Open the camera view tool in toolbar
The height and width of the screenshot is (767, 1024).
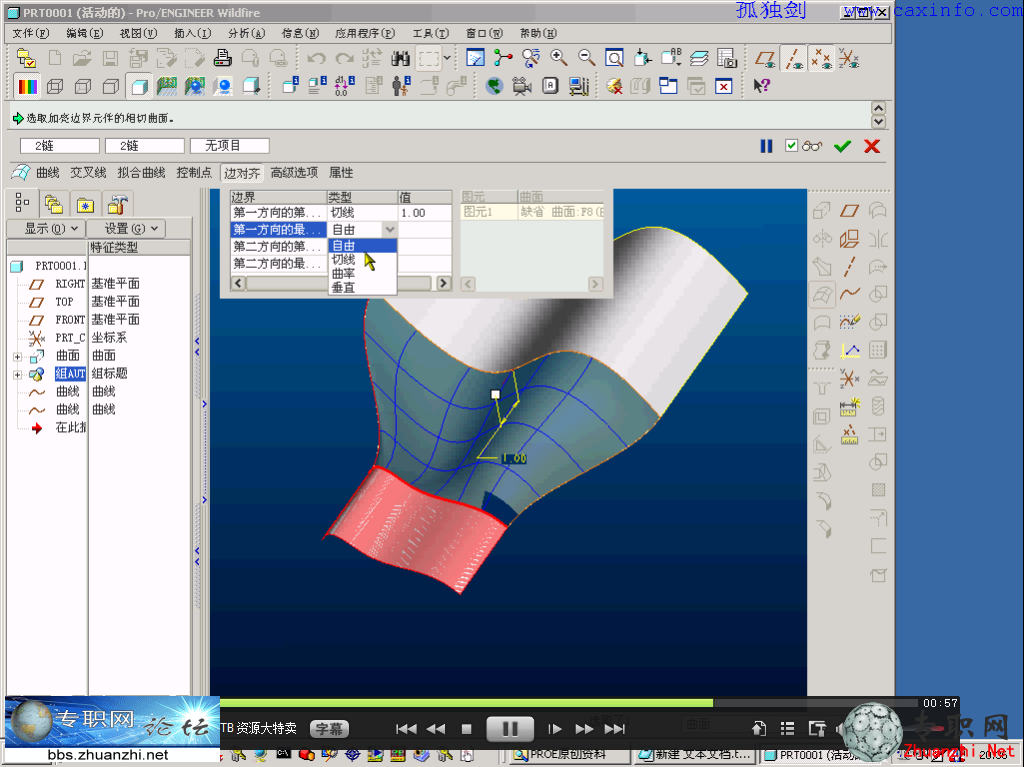pos(522,86)
